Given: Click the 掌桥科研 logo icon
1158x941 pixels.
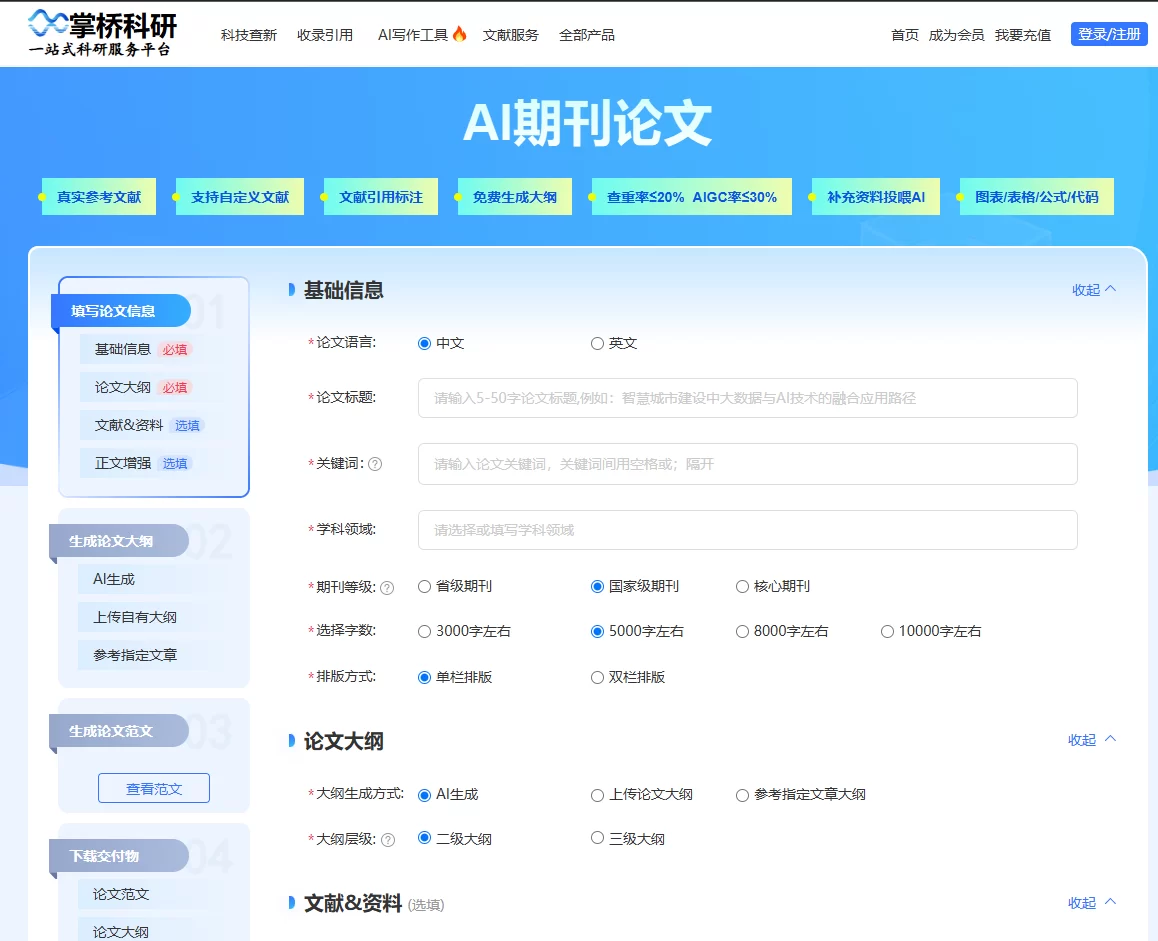Looking at the screenshot, I should pos(49,24).
